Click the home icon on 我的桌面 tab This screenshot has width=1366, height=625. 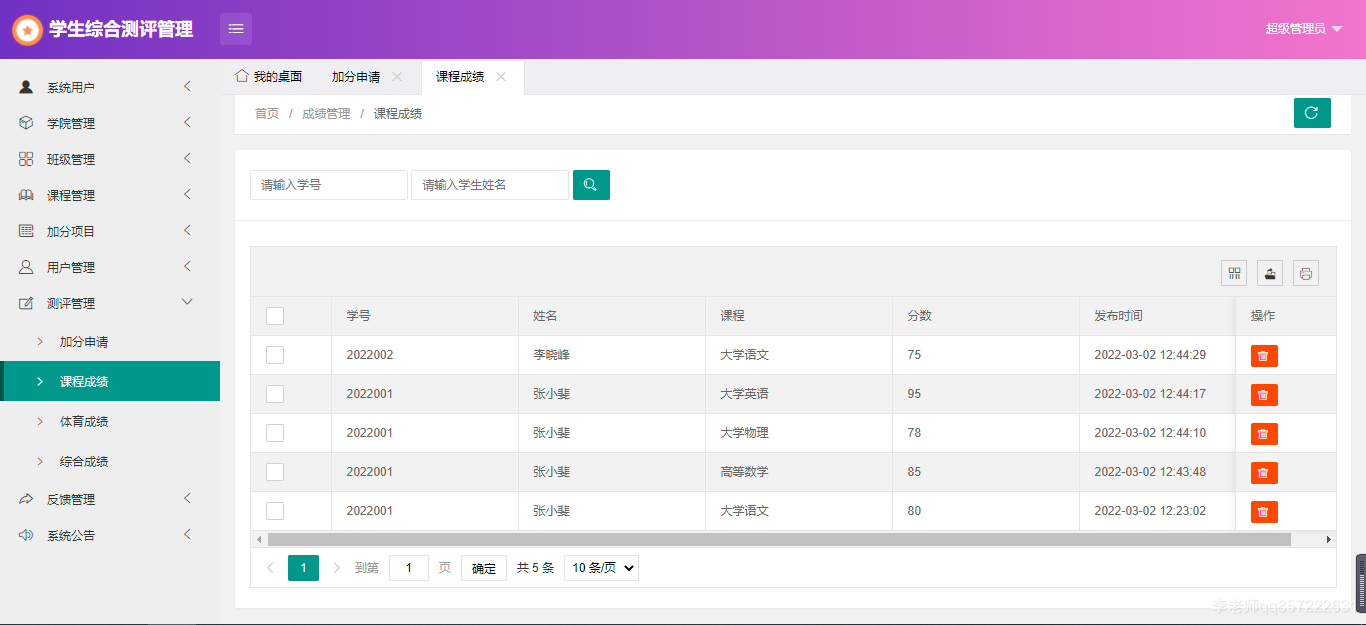tap(241, 76)
